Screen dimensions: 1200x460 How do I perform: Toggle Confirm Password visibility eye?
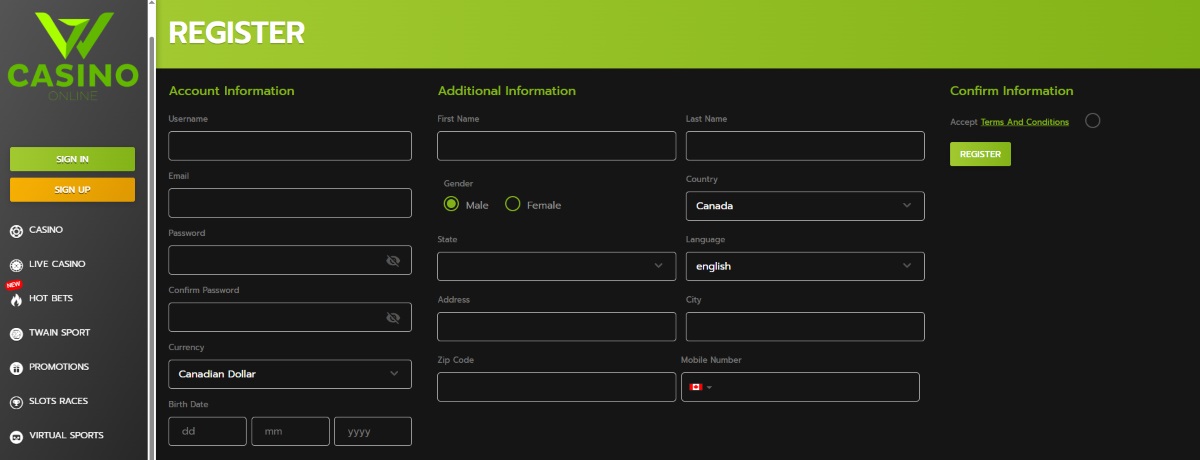[393, 318]
